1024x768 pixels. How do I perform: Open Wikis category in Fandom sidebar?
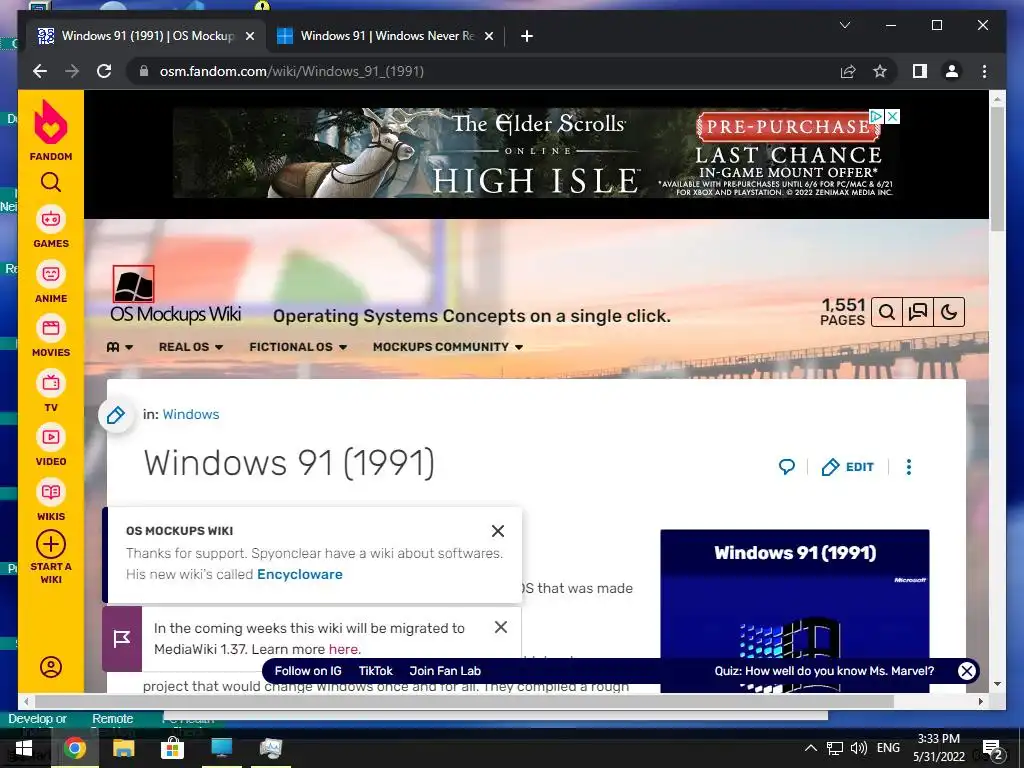(50, 501)
